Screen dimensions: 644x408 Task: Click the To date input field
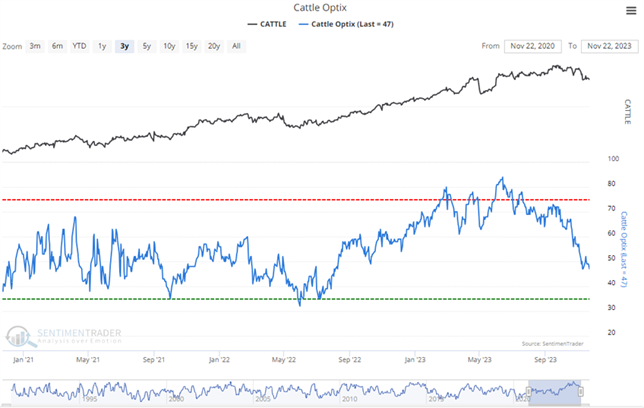[x=611, y=46]
